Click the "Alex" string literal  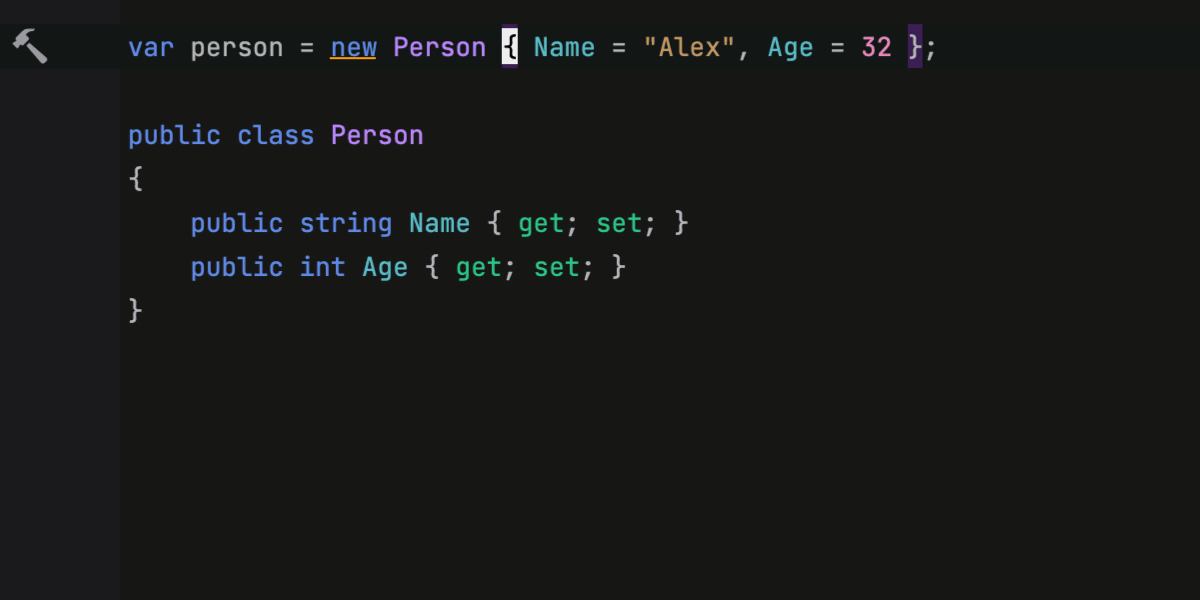pos(690,47)
